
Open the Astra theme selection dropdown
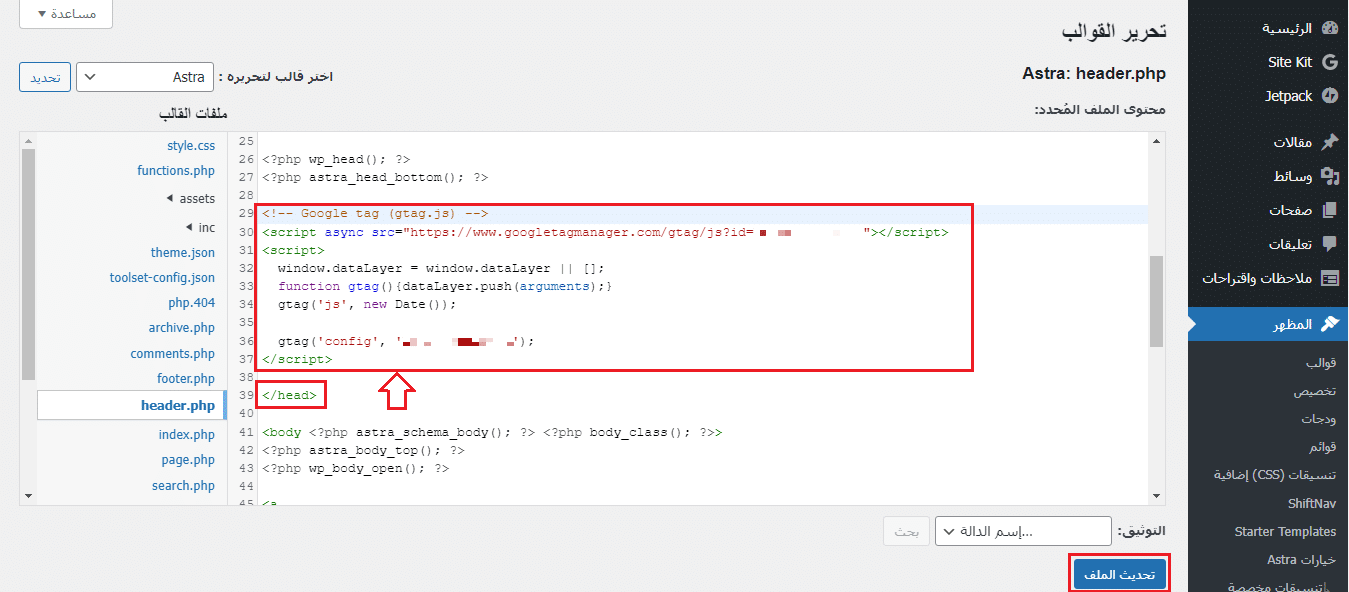pyautogui.click(x=145, y=77)
